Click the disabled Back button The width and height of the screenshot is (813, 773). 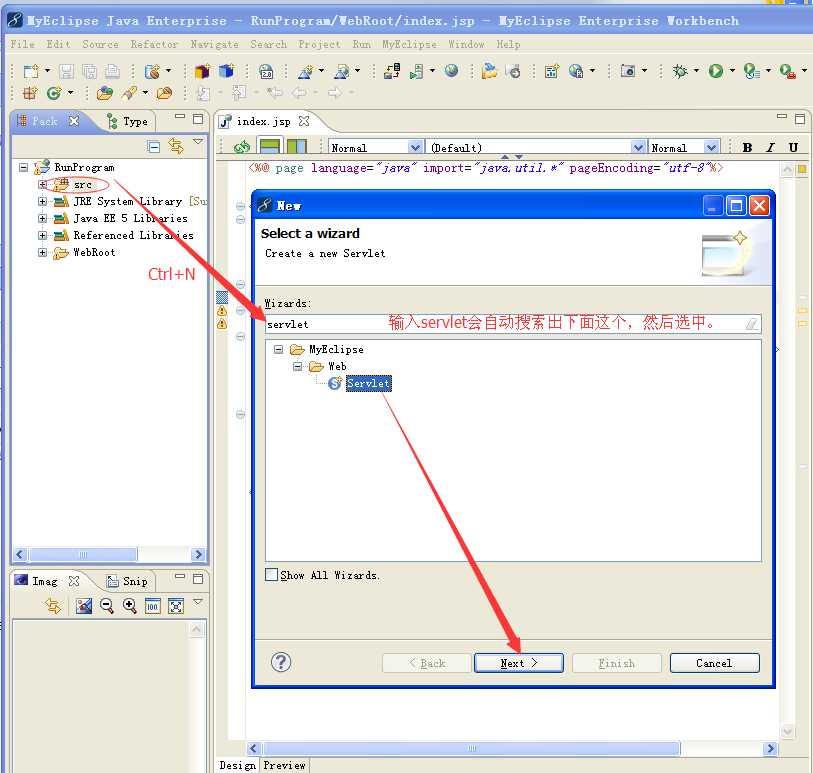coord(427,663)
